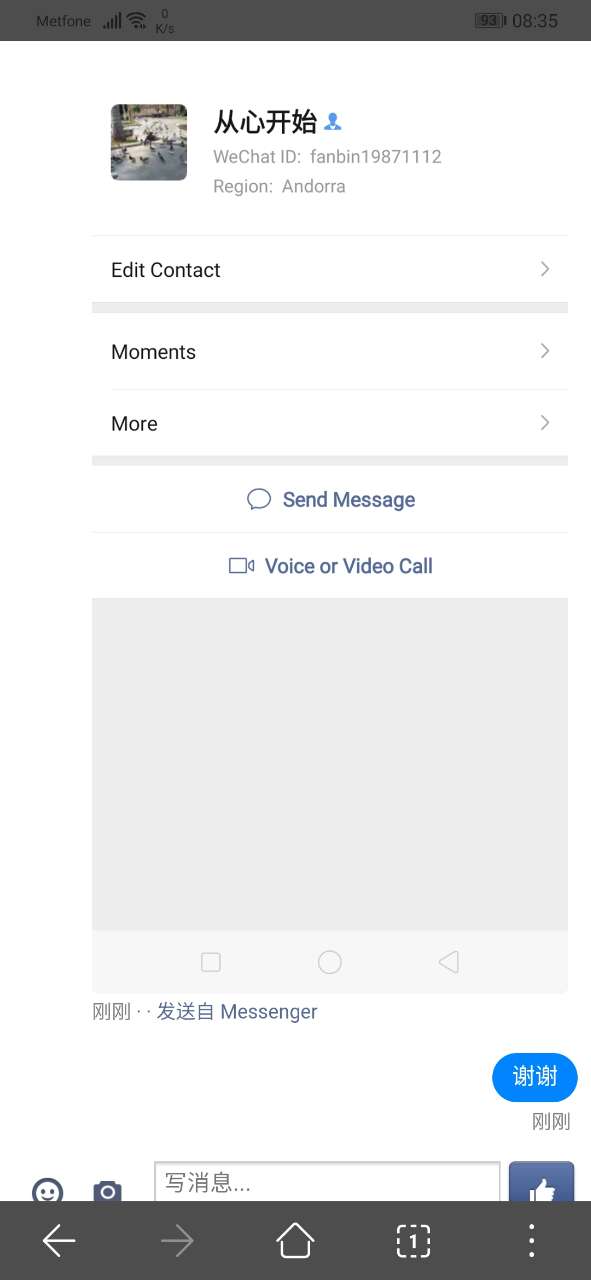Open Moments row chevron
591x1280 pixels.
coord(545,351)
